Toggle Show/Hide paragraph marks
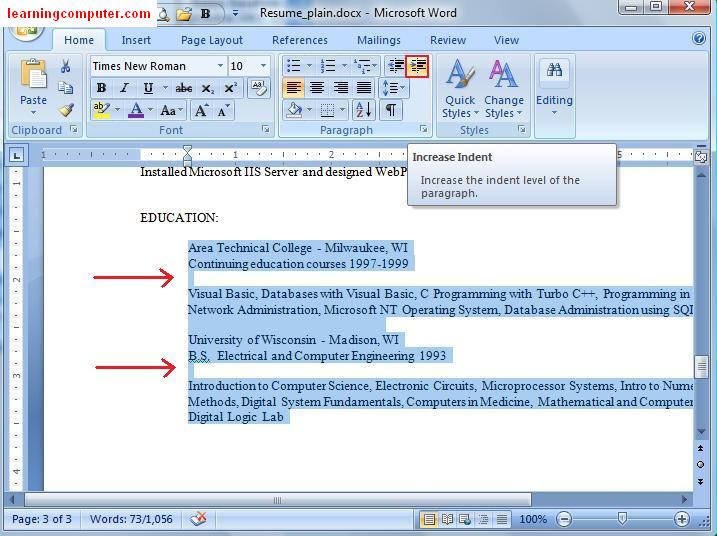The image size is (717, 536). (x=391, y=110)
